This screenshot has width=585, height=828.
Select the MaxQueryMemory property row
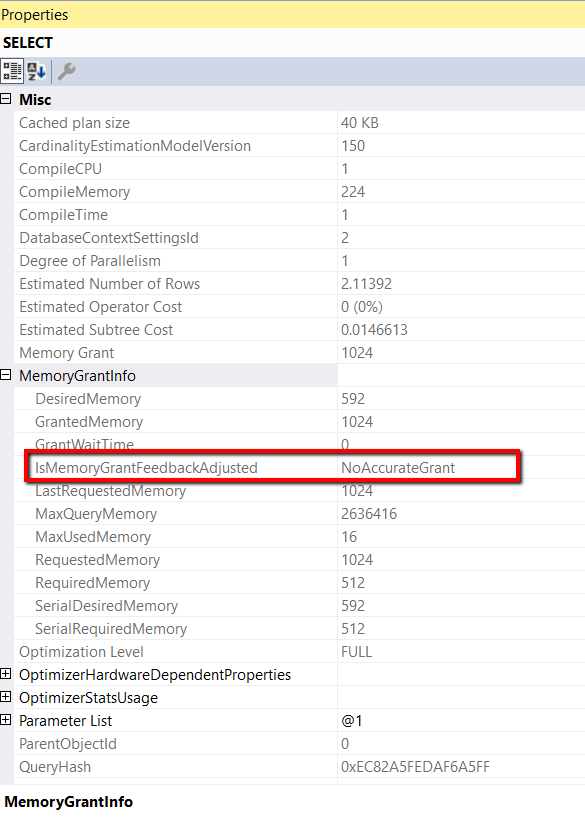click(299, 514)
